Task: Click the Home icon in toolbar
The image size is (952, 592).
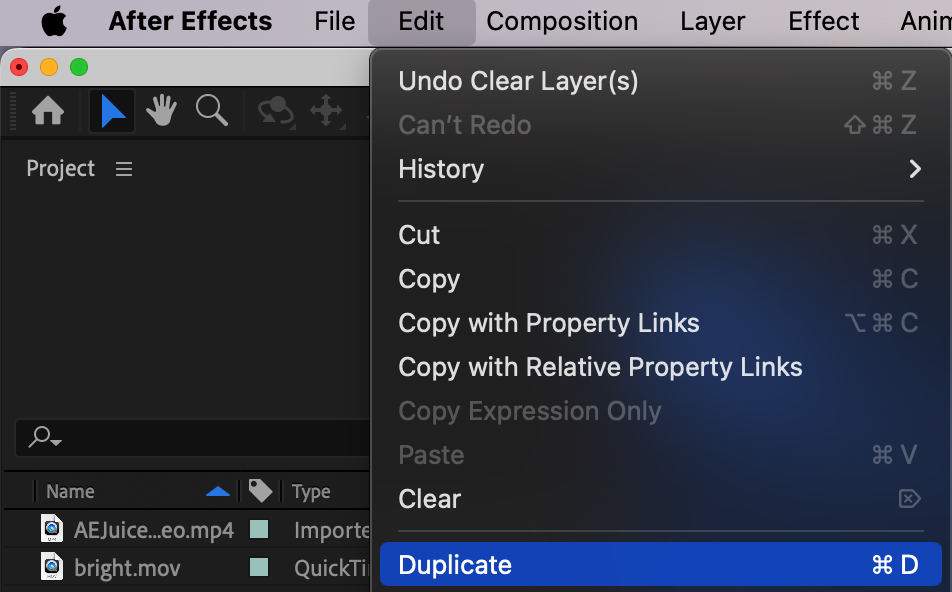Action: click(x=48, y=111)
